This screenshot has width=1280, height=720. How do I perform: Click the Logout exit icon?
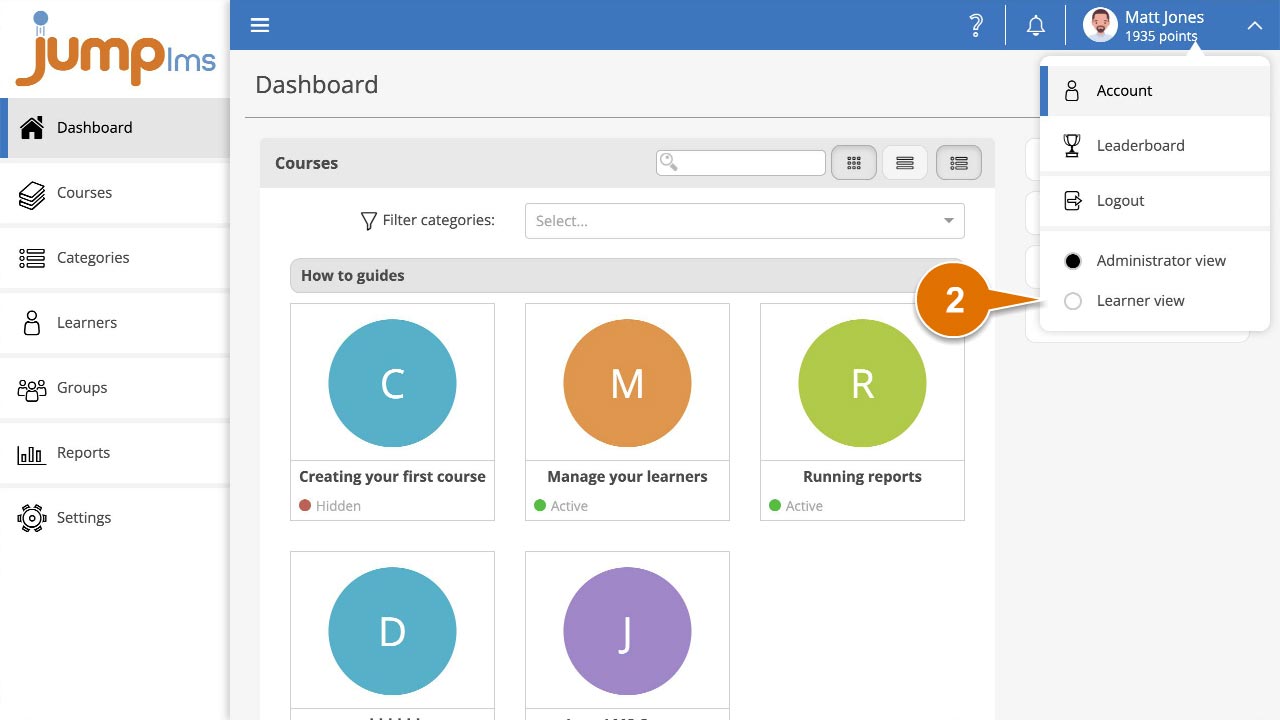click(1072, 201)
